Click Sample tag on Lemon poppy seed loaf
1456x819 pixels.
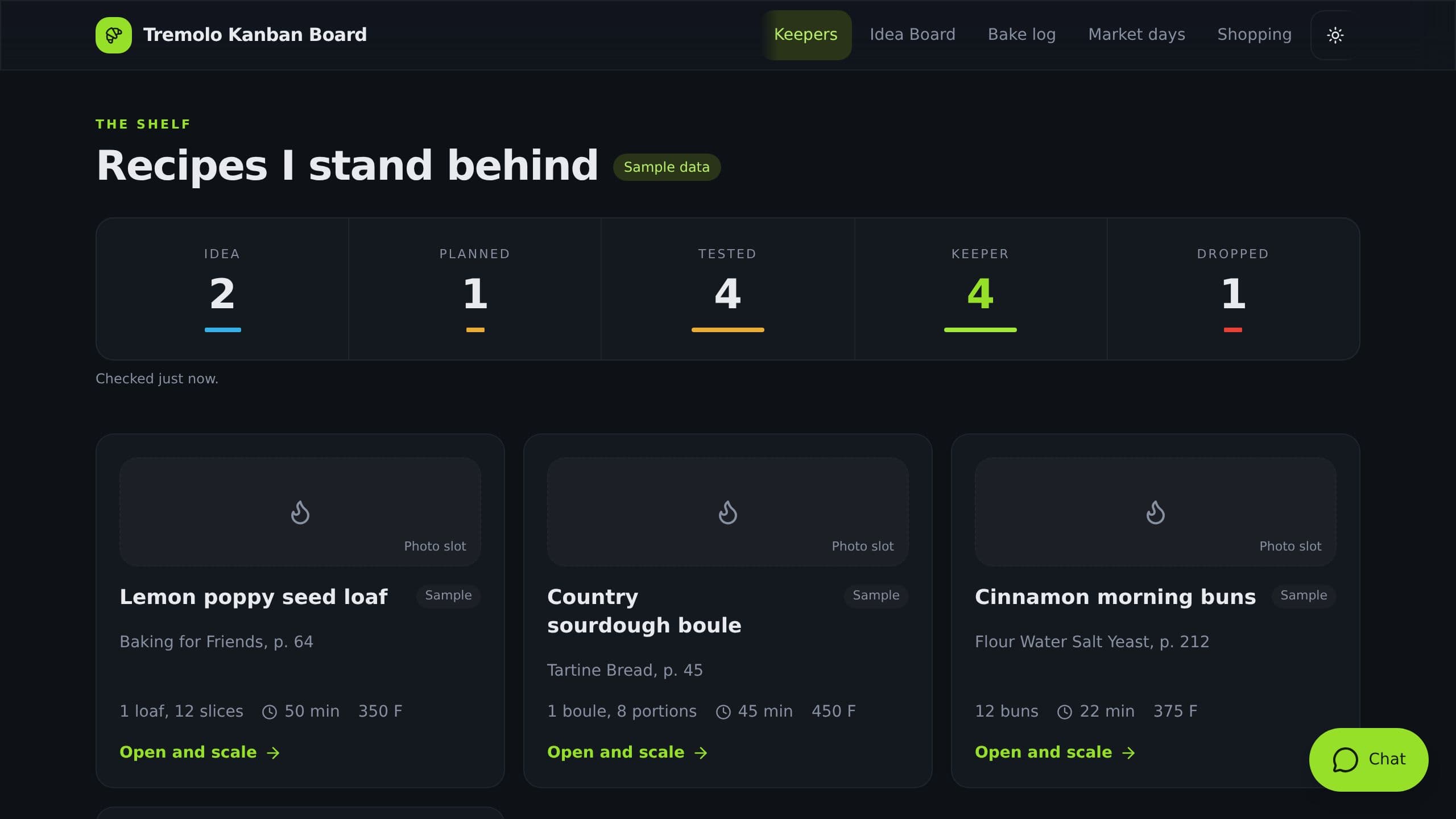[x=448, y=595]
